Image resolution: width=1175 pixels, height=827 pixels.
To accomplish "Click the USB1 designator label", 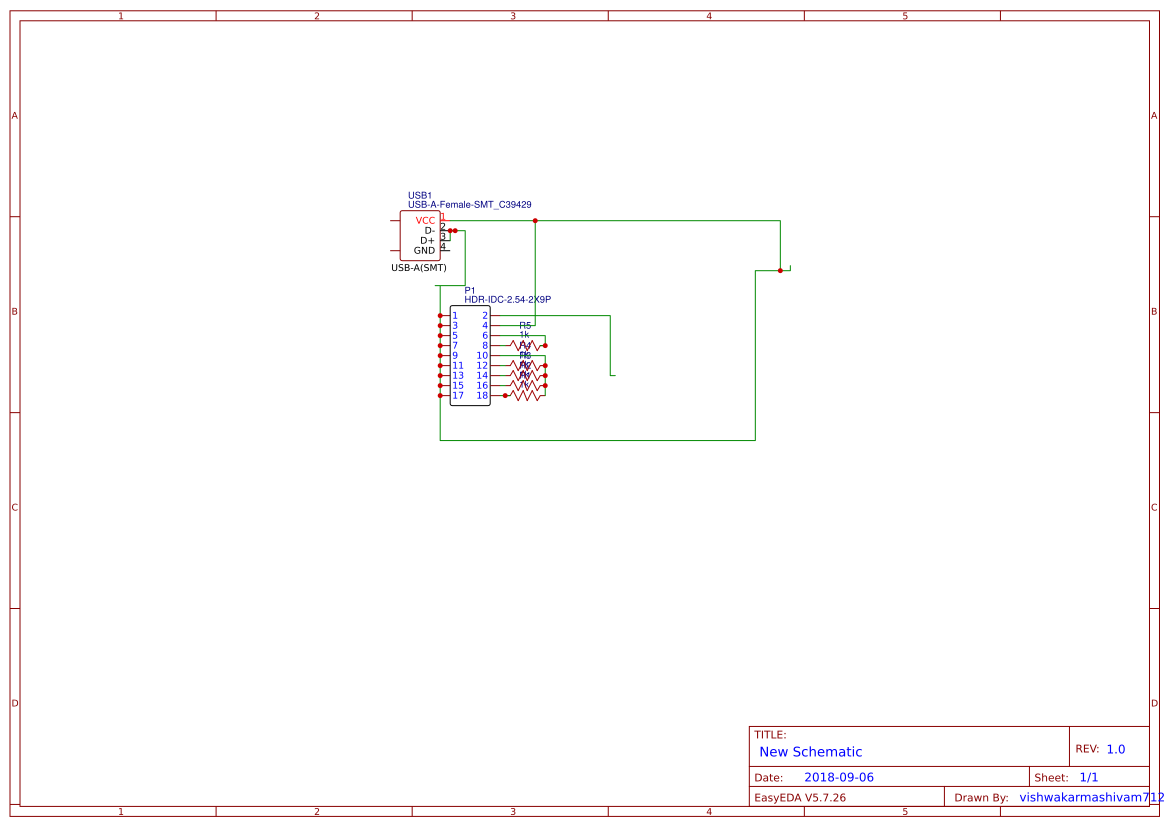I will tap(420, 196).
